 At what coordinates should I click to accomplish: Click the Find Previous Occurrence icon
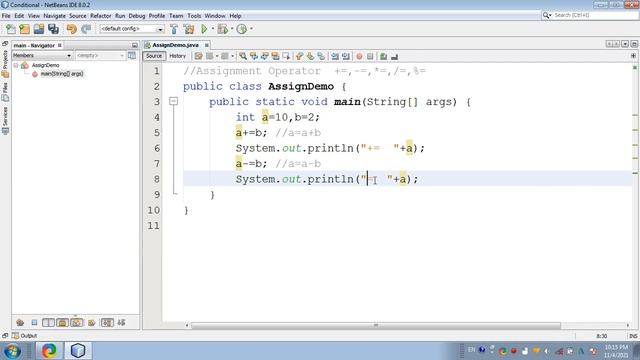tap(254, 56)
